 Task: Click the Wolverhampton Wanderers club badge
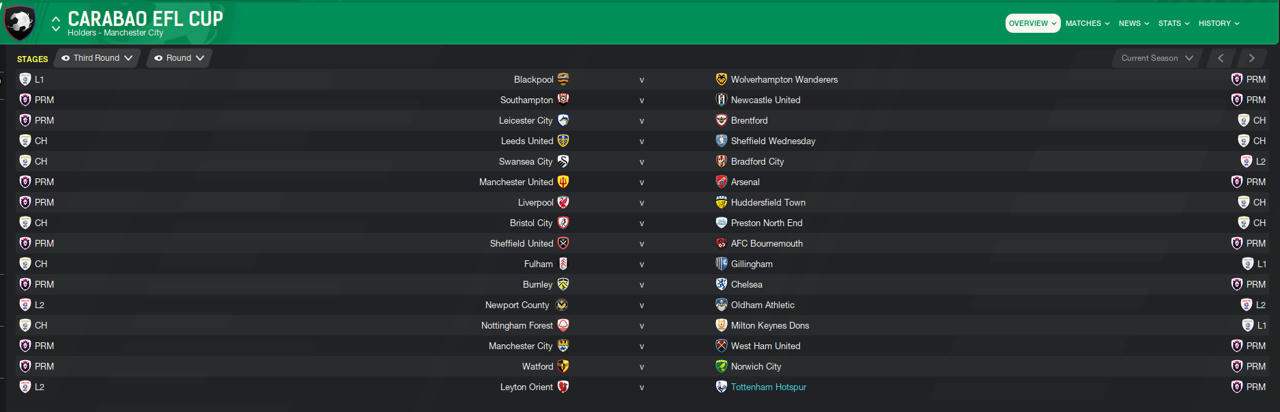click(x=722, y=80)
